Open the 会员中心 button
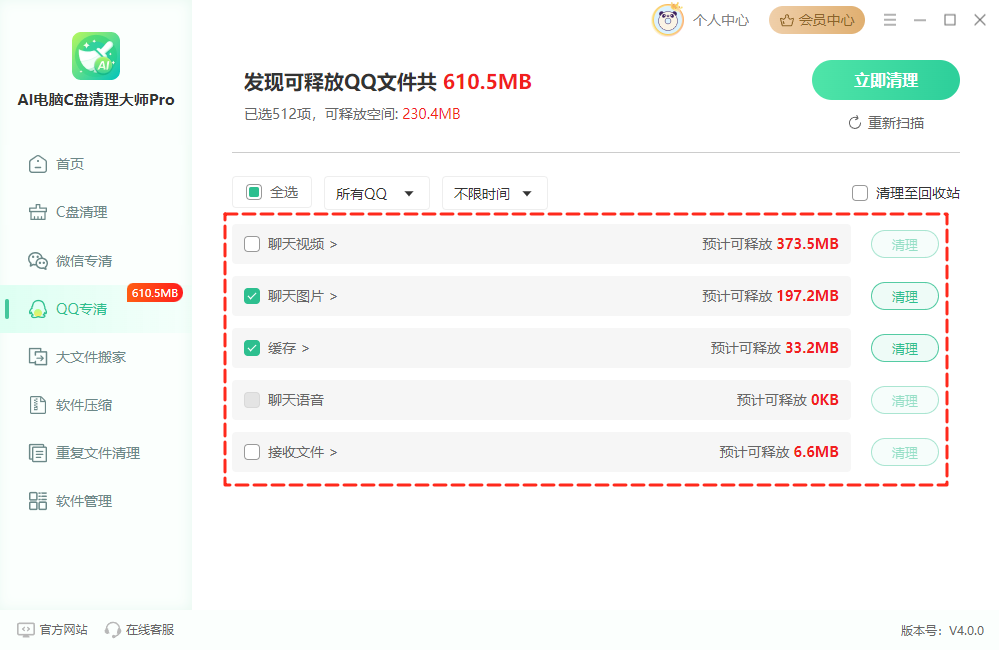The height and width of the screenshot is (650, 999). 817,20
